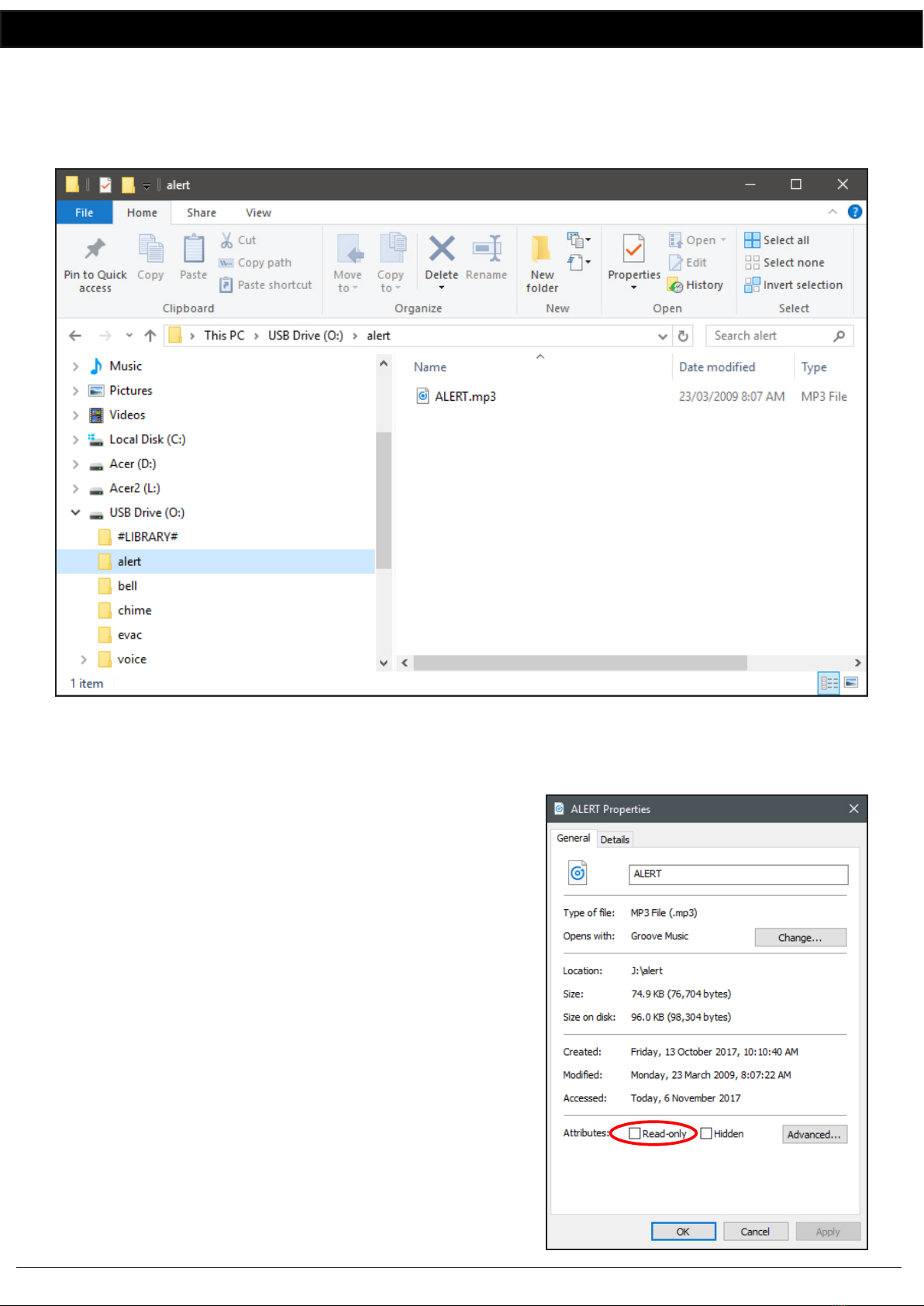924x1306 pixels.
Task: Click the Delete icon in Organize group
Action: 441,250
